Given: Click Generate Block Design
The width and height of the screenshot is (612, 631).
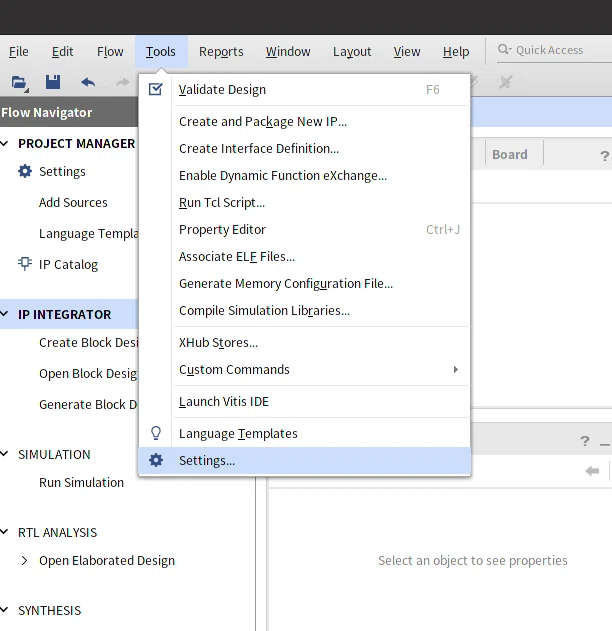Looking at the screenshot, I should (88, 404).
